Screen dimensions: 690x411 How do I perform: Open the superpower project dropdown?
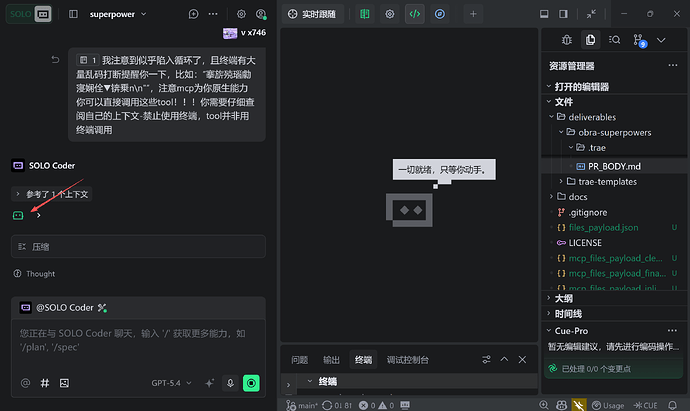pyautogui.click(x=118, y=14)
